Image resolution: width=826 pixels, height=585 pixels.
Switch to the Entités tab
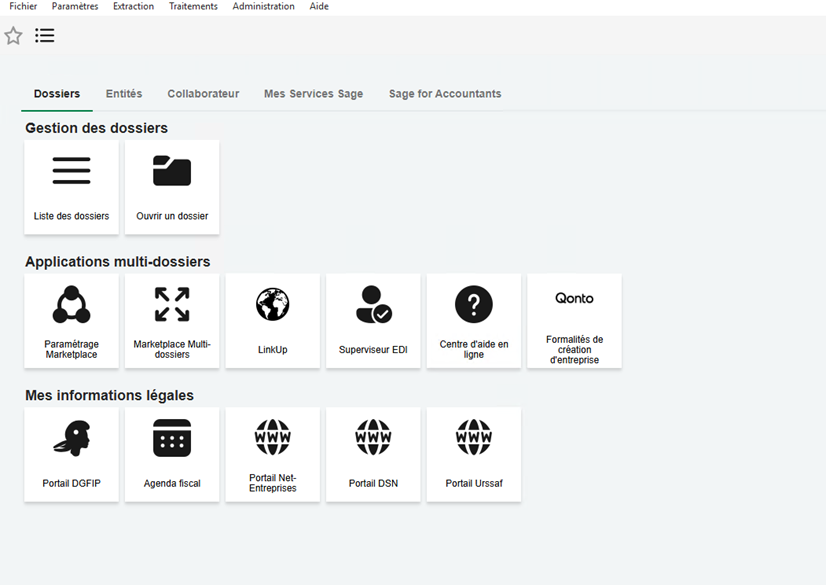(x=124, y=94)
